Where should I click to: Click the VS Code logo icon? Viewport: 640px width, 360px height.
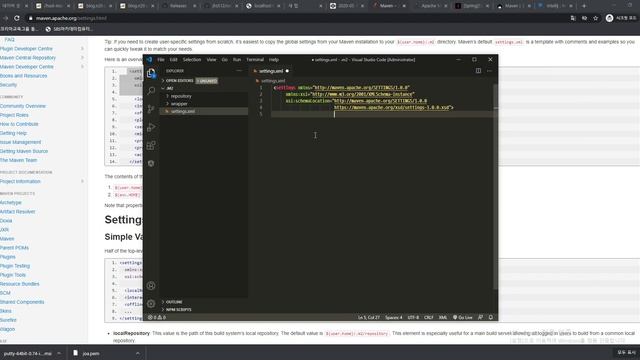click(149, 60)
